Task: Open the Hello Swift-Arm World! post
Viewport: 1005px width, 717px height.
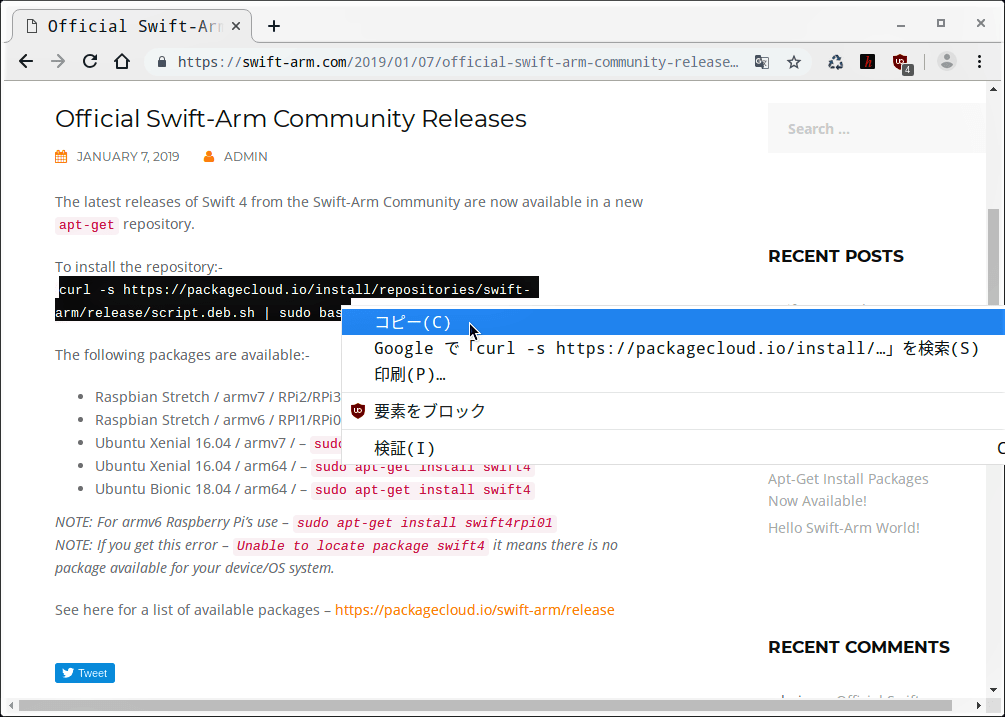Action: 843,527
